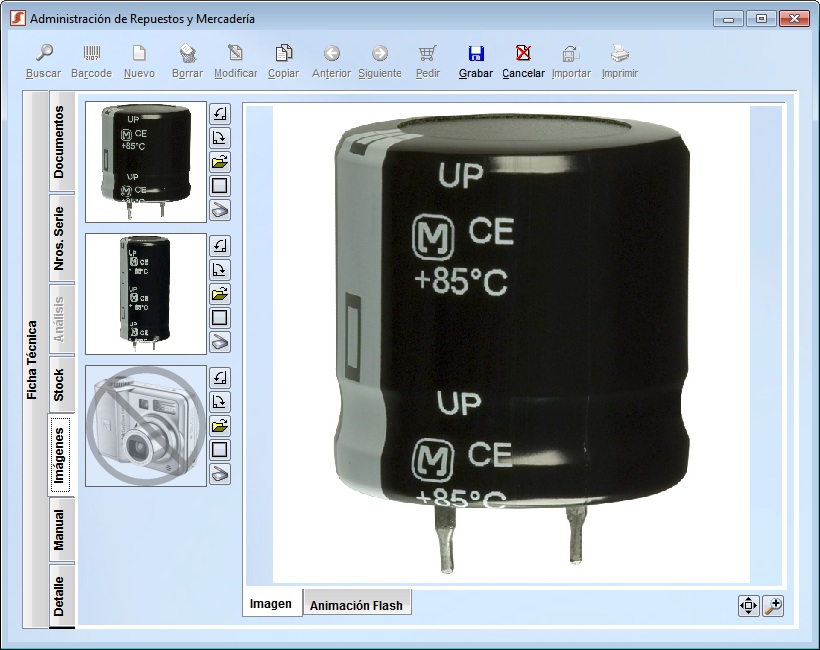
Task: Click the fit-image pan arrows icon
Action: (x=748, y=605)
